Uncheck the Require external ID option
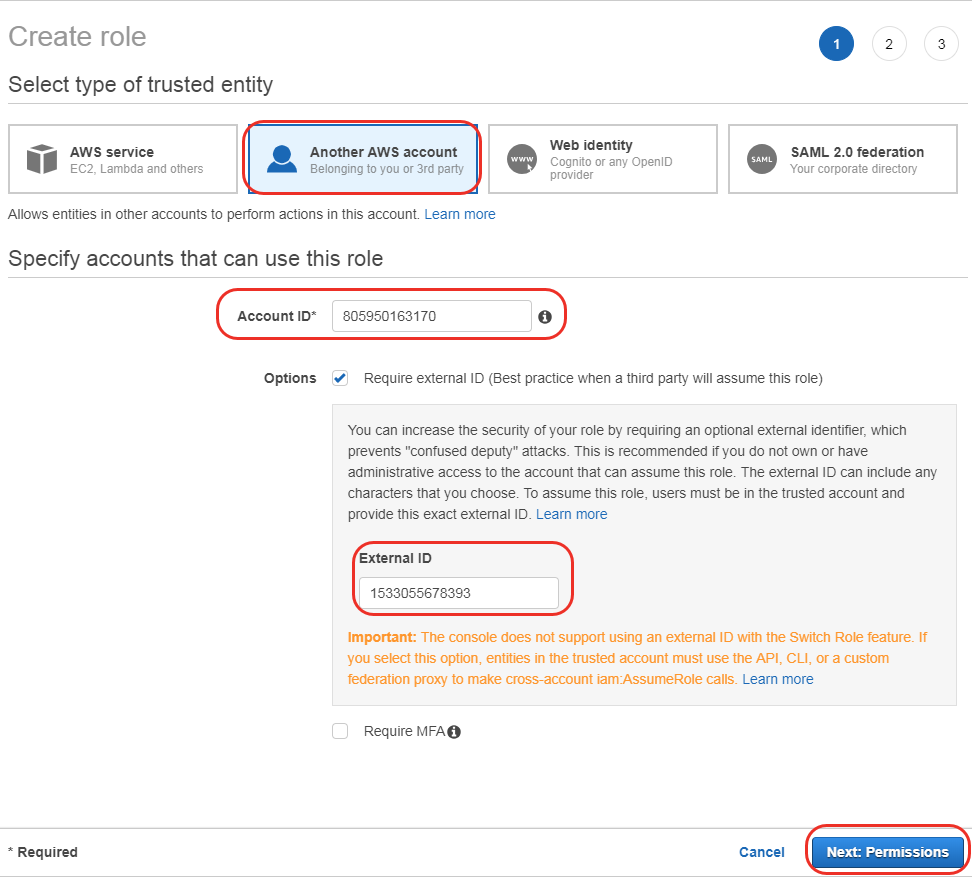The width and height of the screenshot is (972, 877). pos(340,378)
